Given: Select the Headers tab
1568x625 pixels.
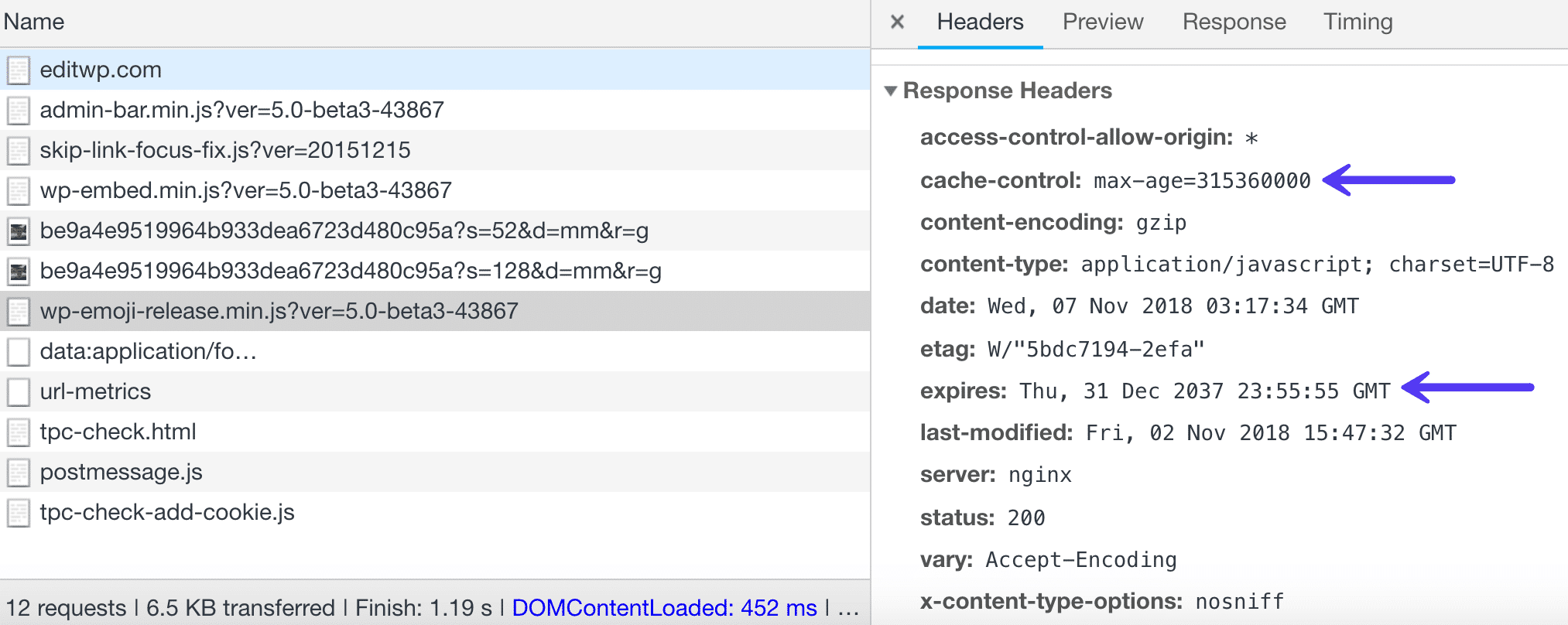Looking at the screenshot, I should pos(980,22).
